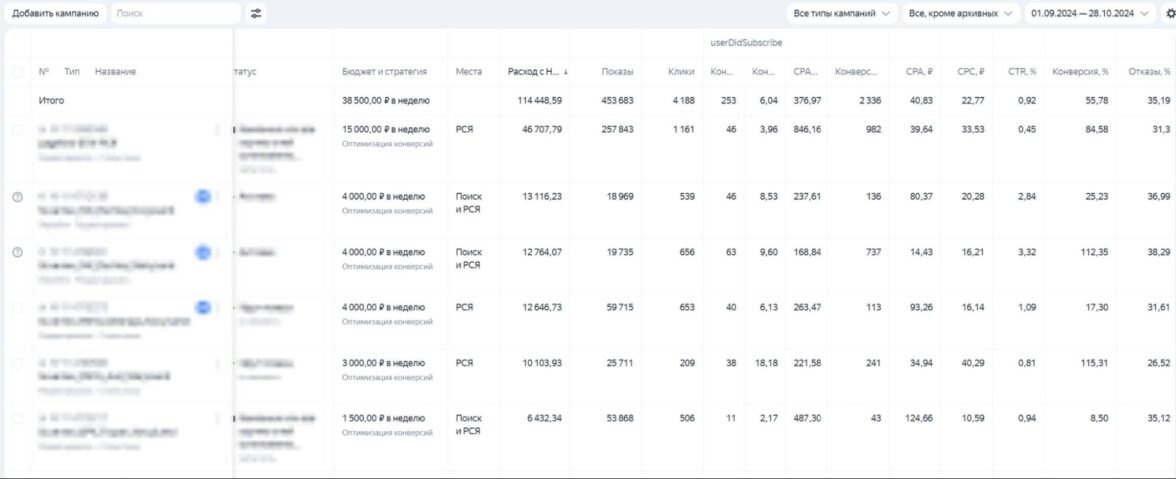Open the Все типы кампаний dropdown
1176x479 pixels.
(x=842, y=13)
